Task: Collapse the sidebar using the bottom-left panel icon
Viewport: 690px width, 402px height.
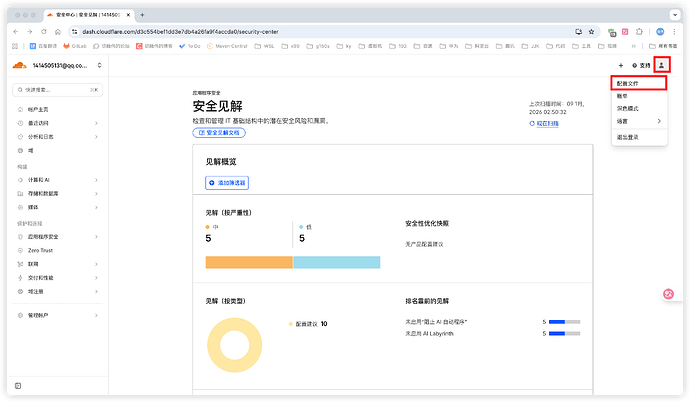Action: tap(17, 383)
